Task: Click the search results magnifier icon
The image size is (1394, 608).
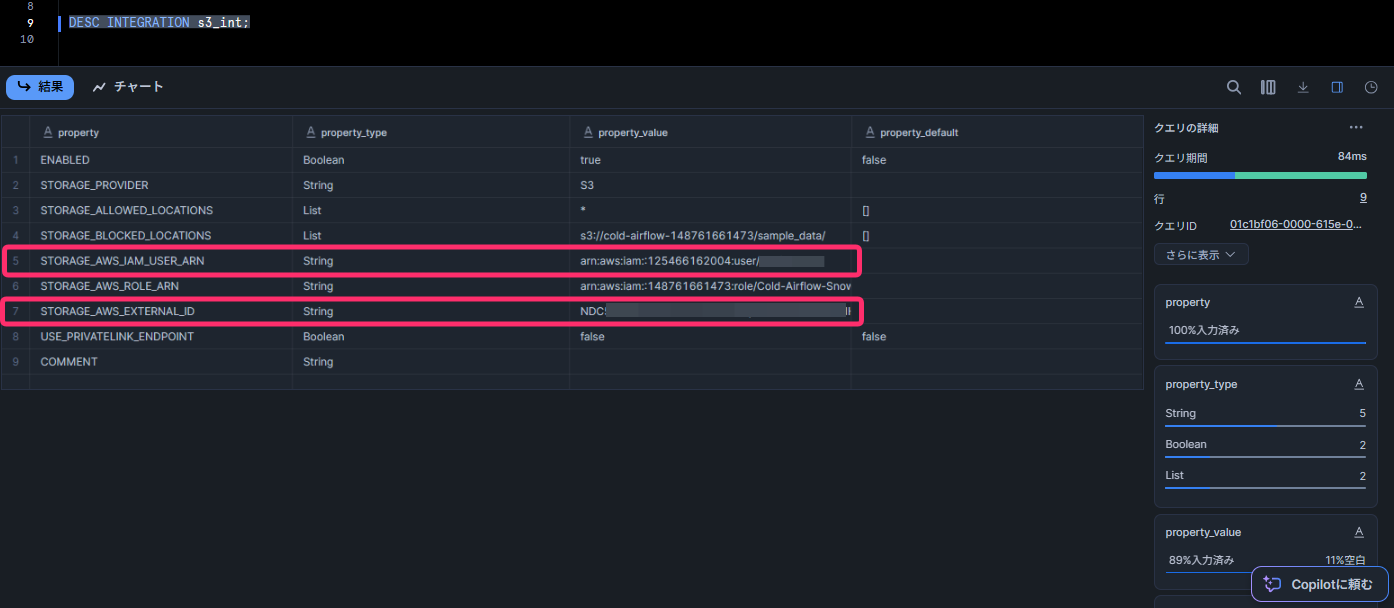Action: (1234, 88)
